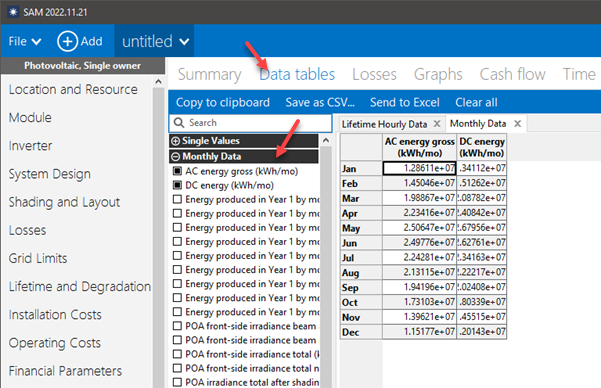The width and height of the screenshot is (601, 388).
Task: Switch to the Graphs tab
Action: click(x=438, y=74)
